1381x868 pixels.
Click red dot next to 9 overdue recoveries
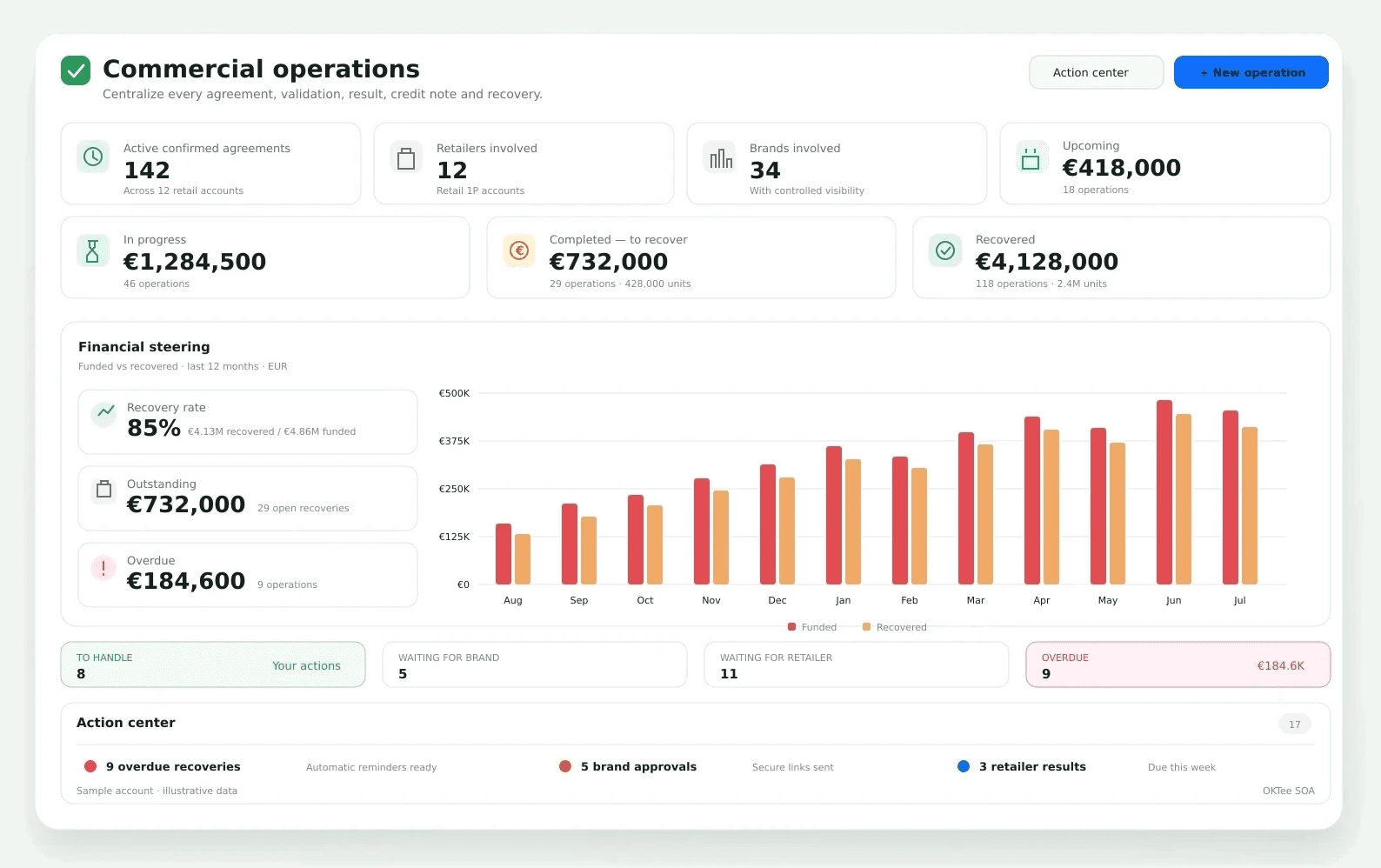(90, 766)
